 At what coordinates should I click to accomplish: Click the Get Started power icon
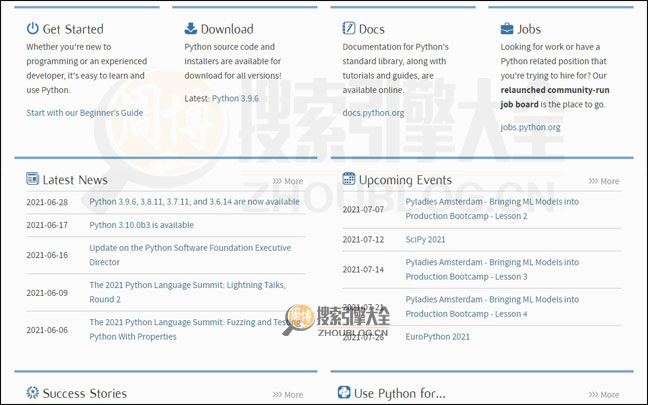[x=33, y=29]
